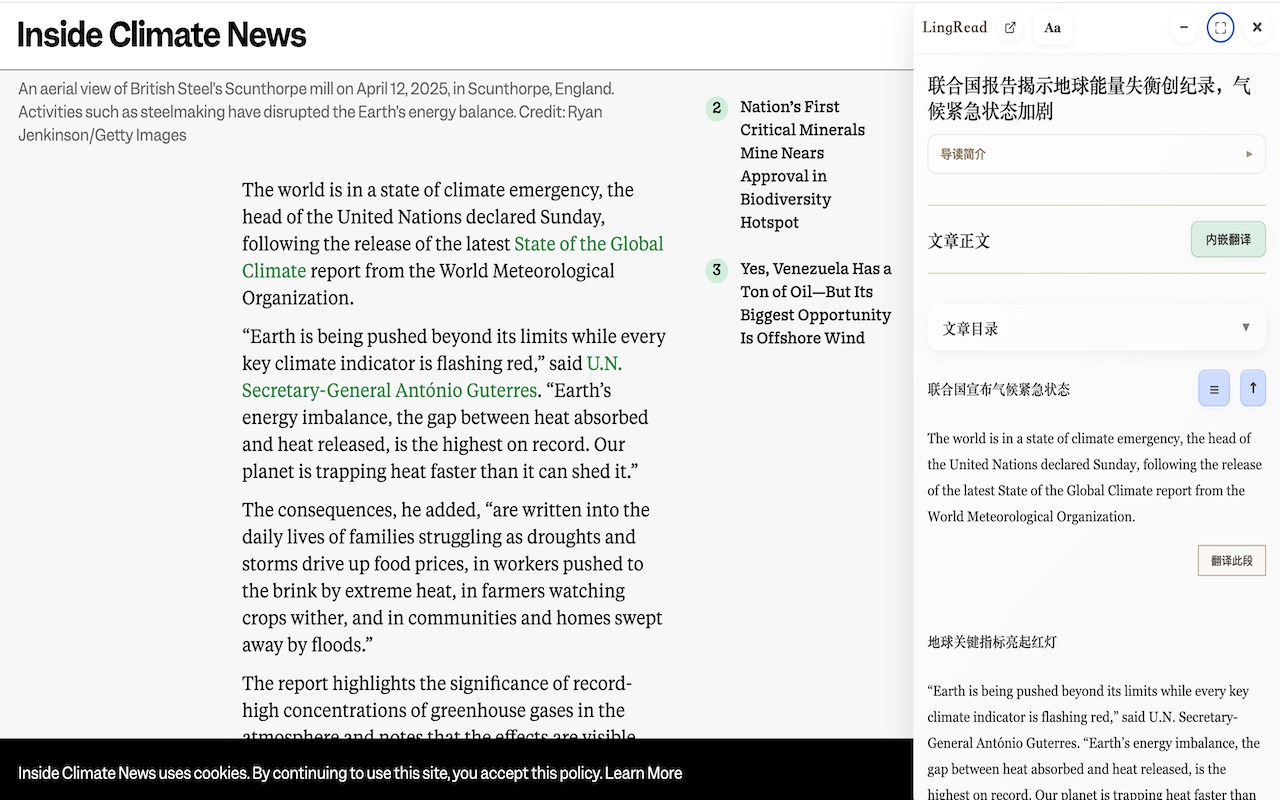Open the State of the Global Climate link
1280x800 pixels.
point(452,257)
